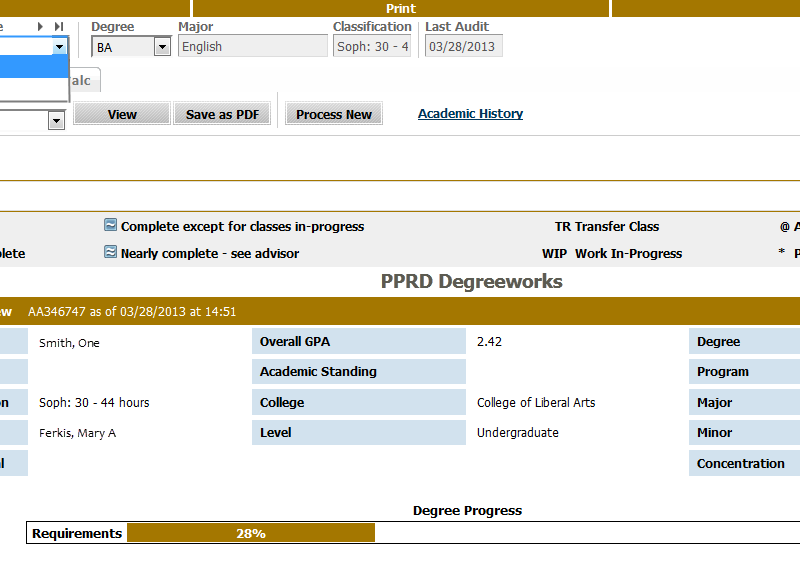Viewport: 800px width, 564px height.
Task: Click the next student arrow icon
Action: [x=41, y=27]
